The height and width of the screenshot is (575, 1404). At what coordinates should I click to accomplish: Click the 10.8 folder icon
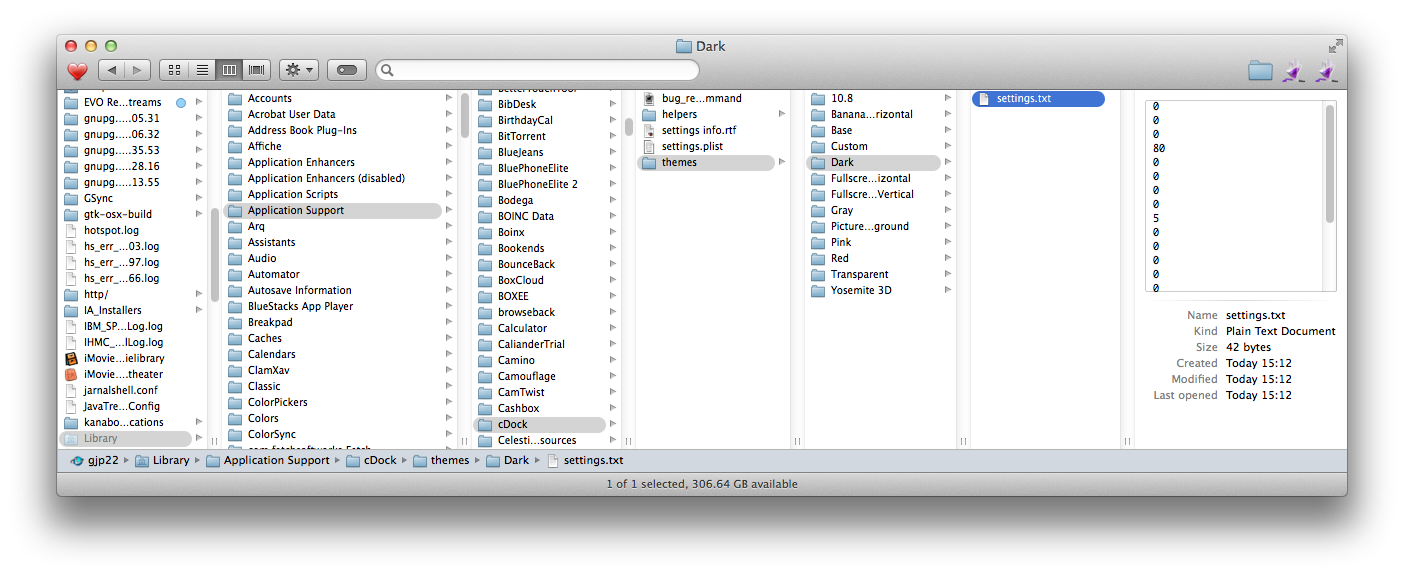[x=818, y=98]
